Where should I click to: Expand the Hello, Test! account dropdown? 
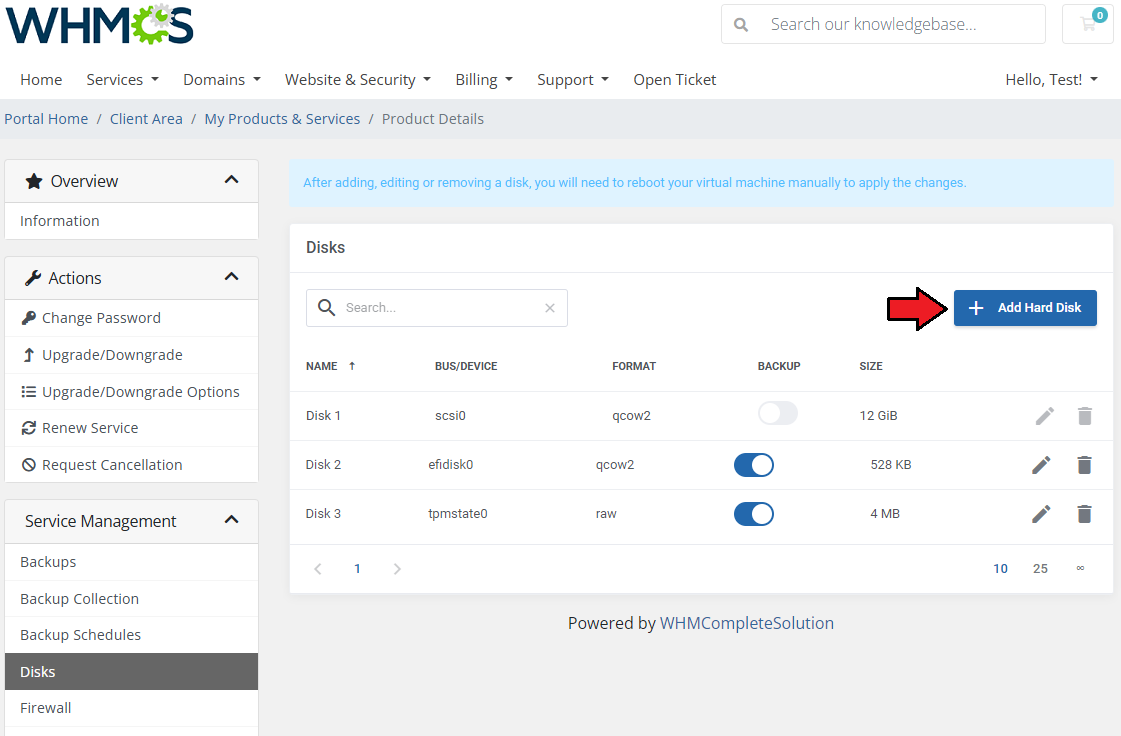tap(1051, 80)
